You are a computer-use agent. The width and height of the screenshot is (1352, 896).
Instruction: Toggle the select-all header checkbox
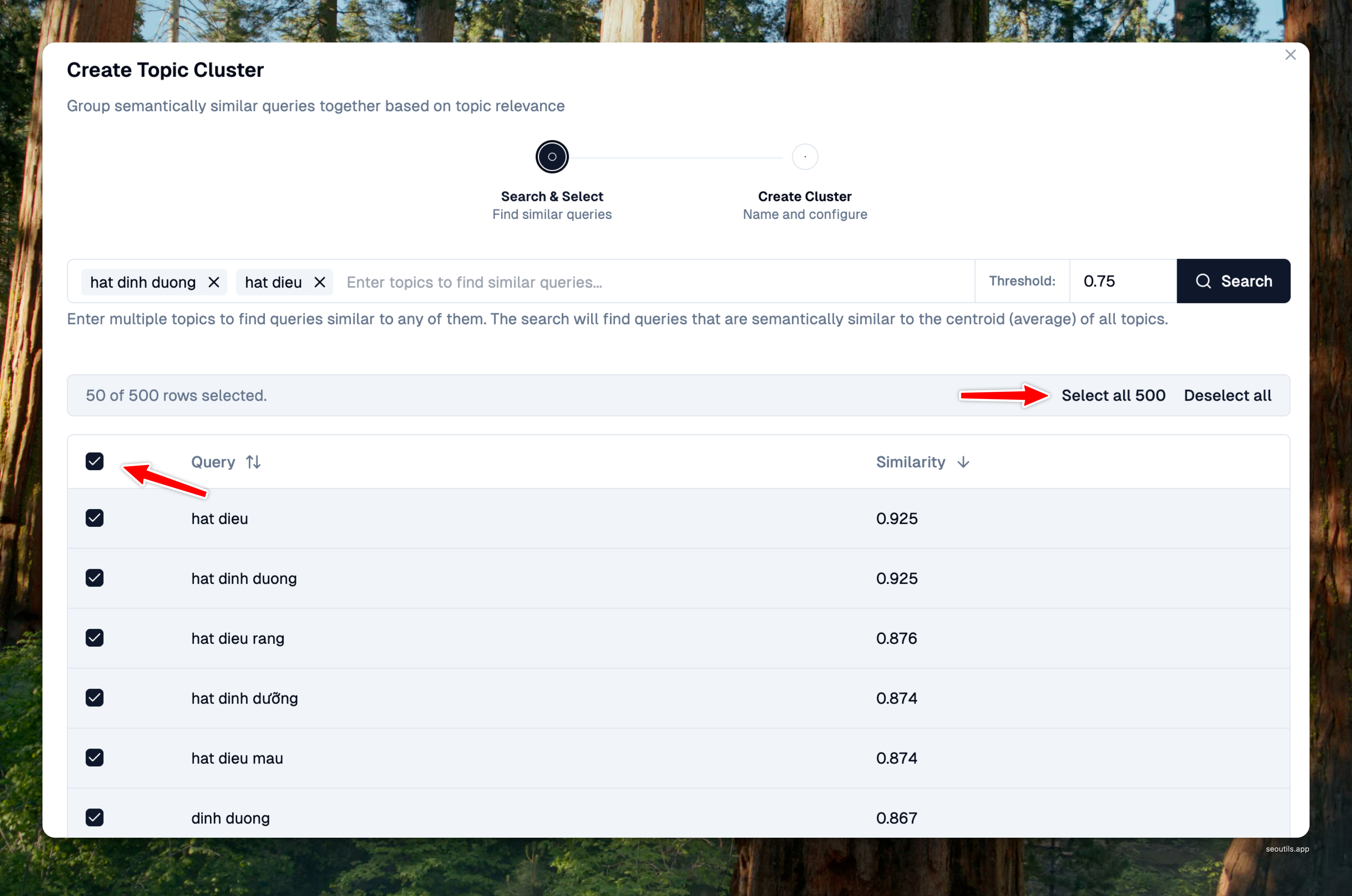(x=95, y=461)
